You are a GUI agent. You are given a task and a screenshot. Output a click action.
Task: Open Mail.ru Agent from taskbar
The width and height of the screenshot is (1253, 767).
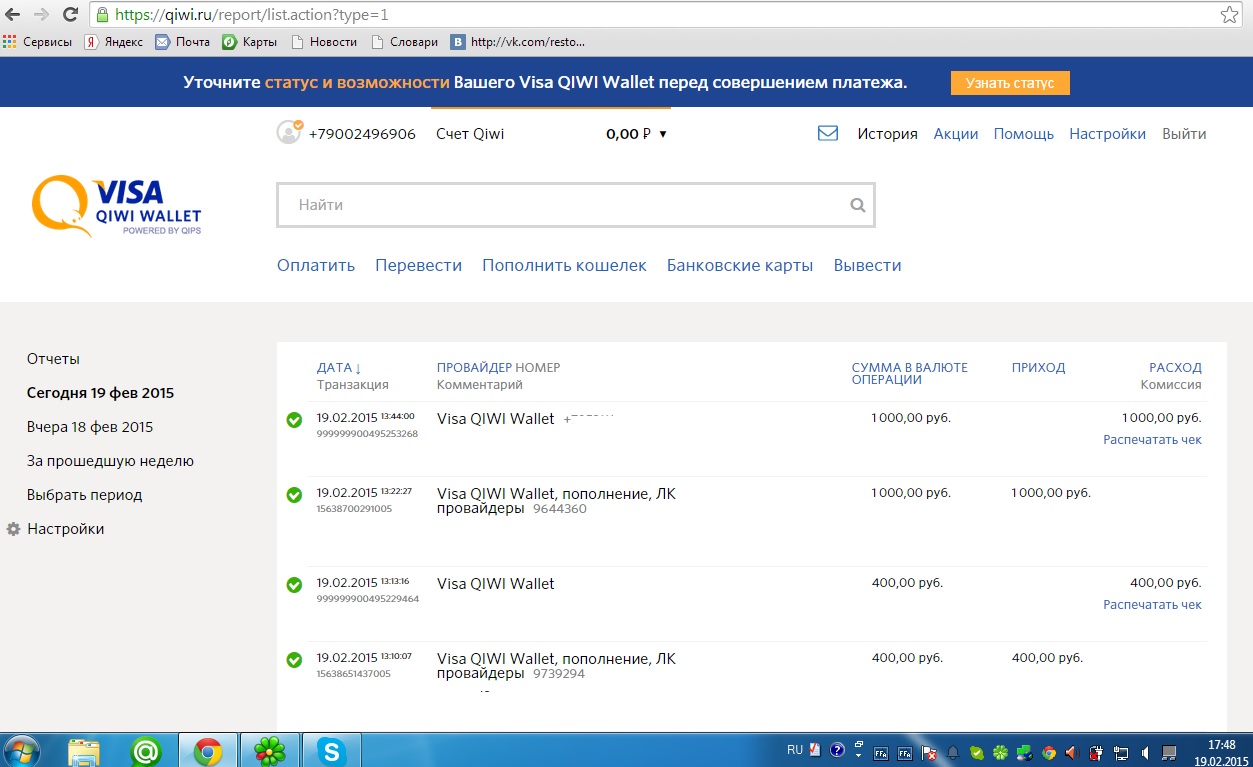tap(147, 750)
